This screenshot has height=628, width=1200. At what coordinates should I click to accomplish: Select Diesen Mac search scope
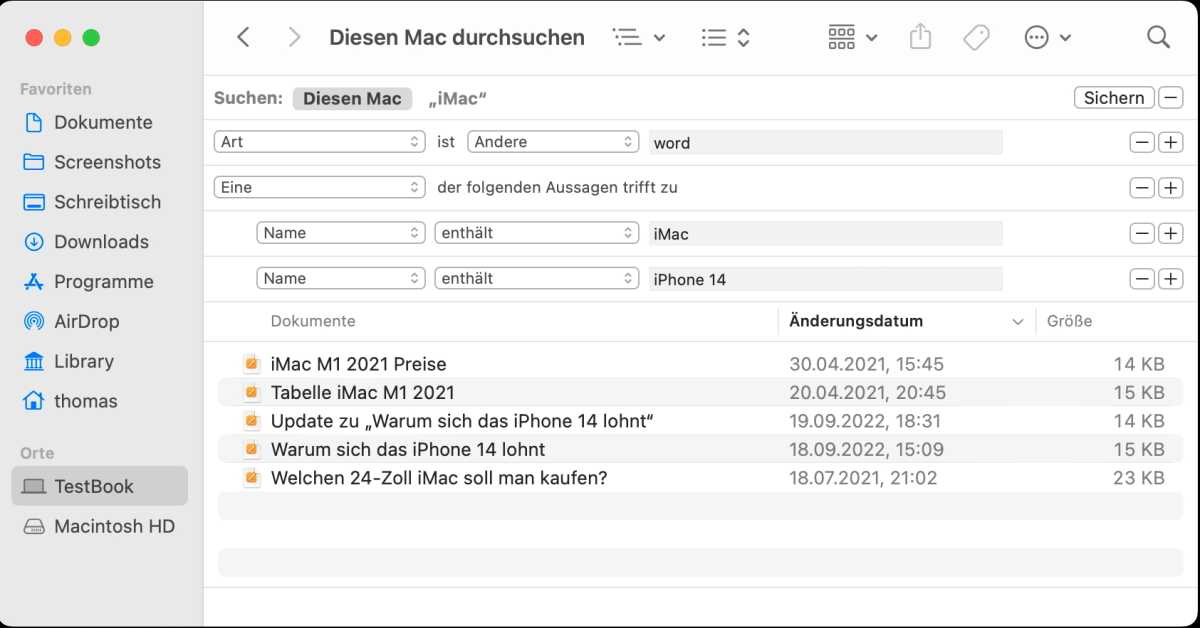pyautogui.click(x=352, y=98)
